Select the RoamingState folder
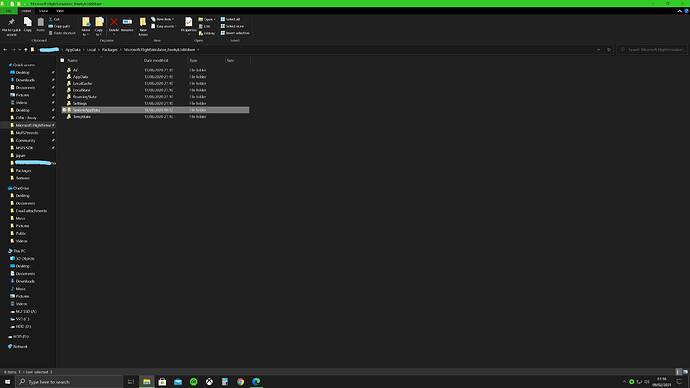The width and height of the screenshot is (690, 388). coord(84,96)
